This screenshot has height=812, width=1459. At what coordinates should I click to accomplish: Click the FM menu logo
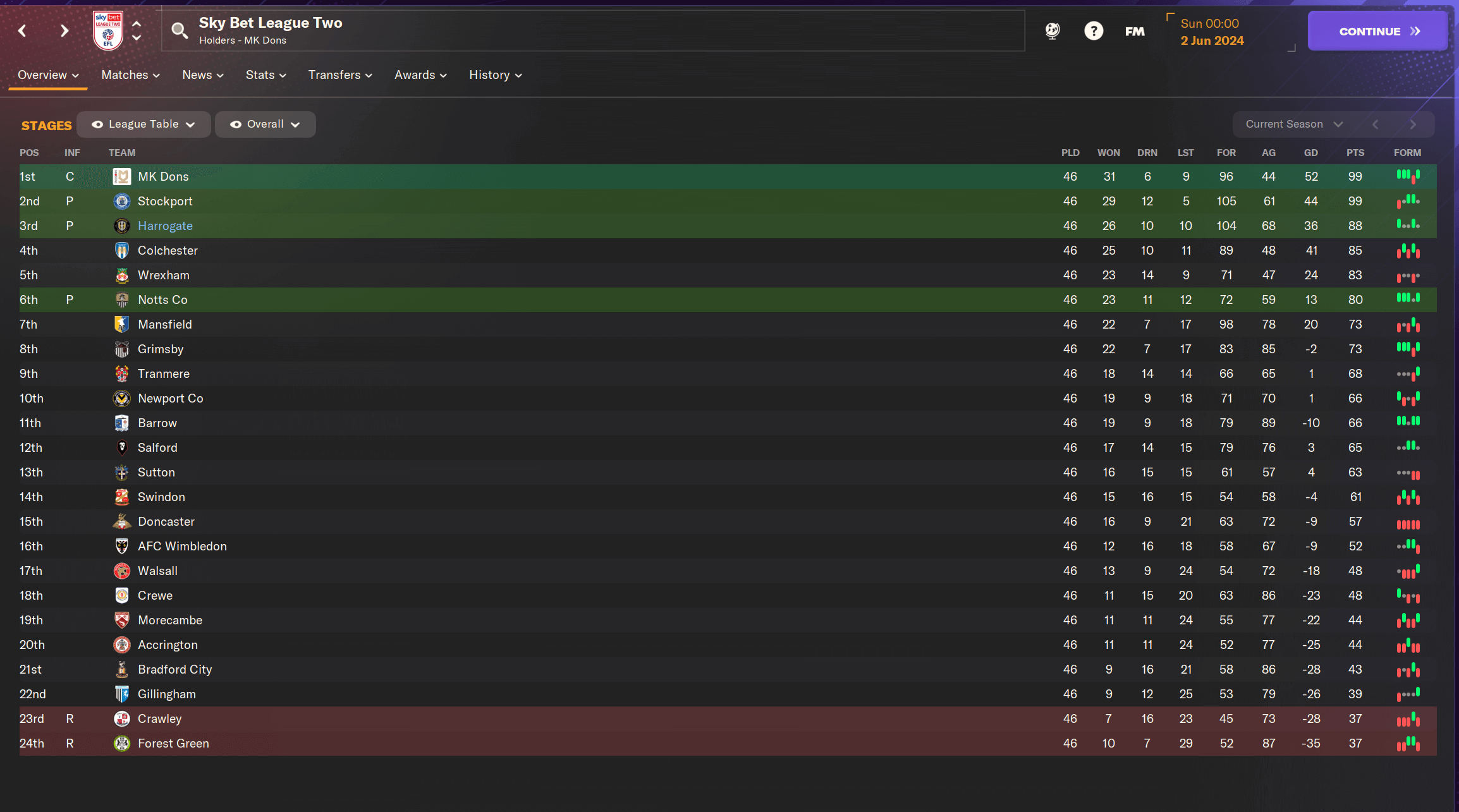click(x=1135, y=31)
